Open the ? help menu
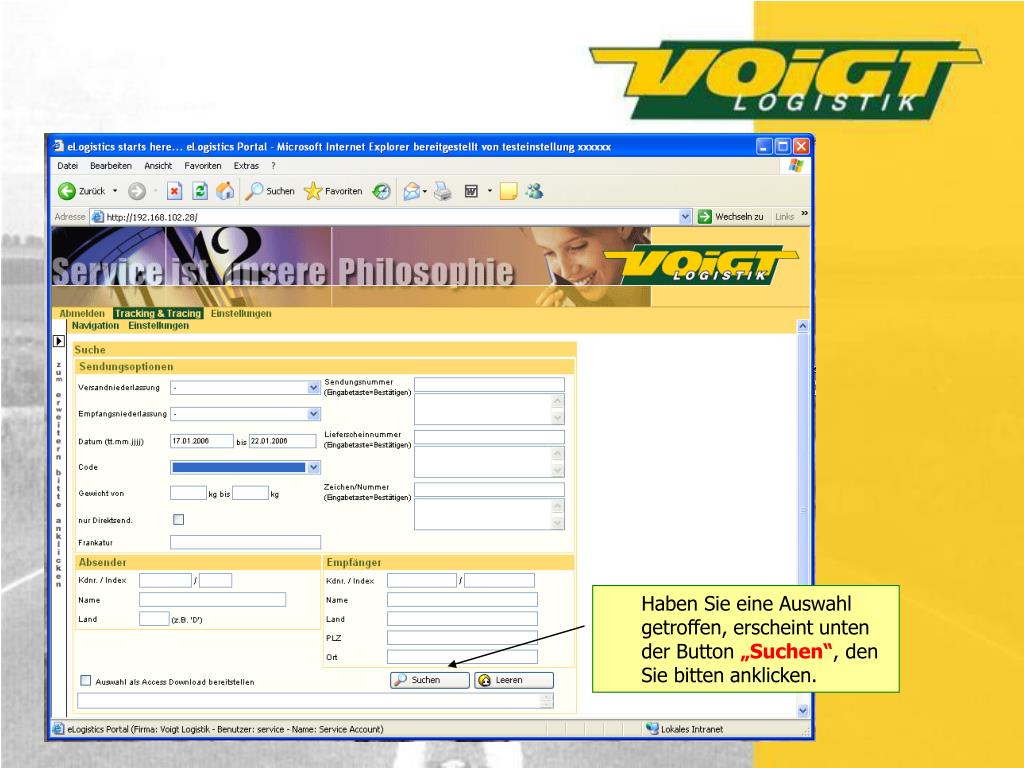The height and width of the screenshot is (768, 1024). coord(274,166)
